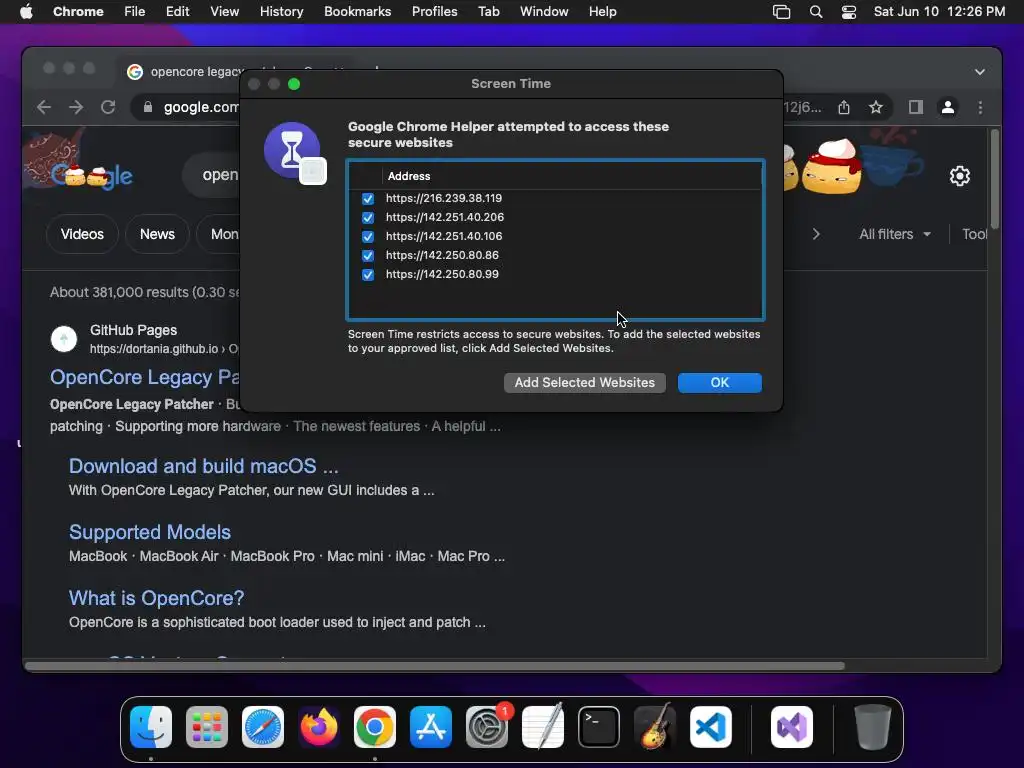Uncheck https://142.251.40.206

[x=368, y=217]
